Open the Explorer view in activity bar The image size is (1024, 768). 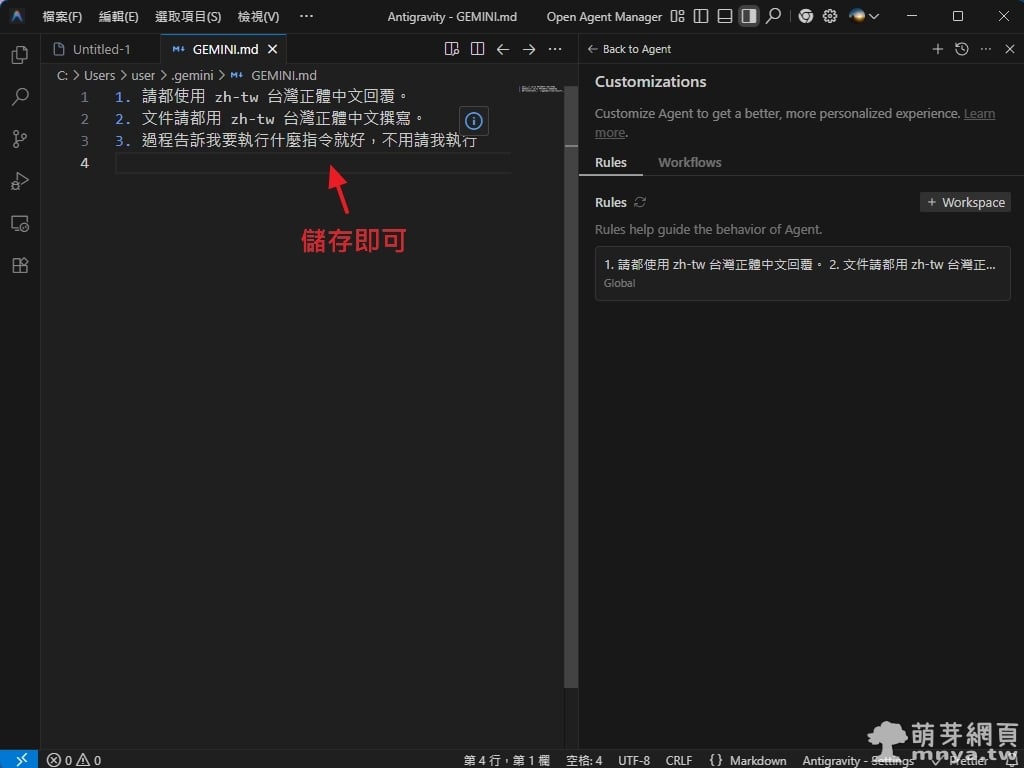coord(19,55)
